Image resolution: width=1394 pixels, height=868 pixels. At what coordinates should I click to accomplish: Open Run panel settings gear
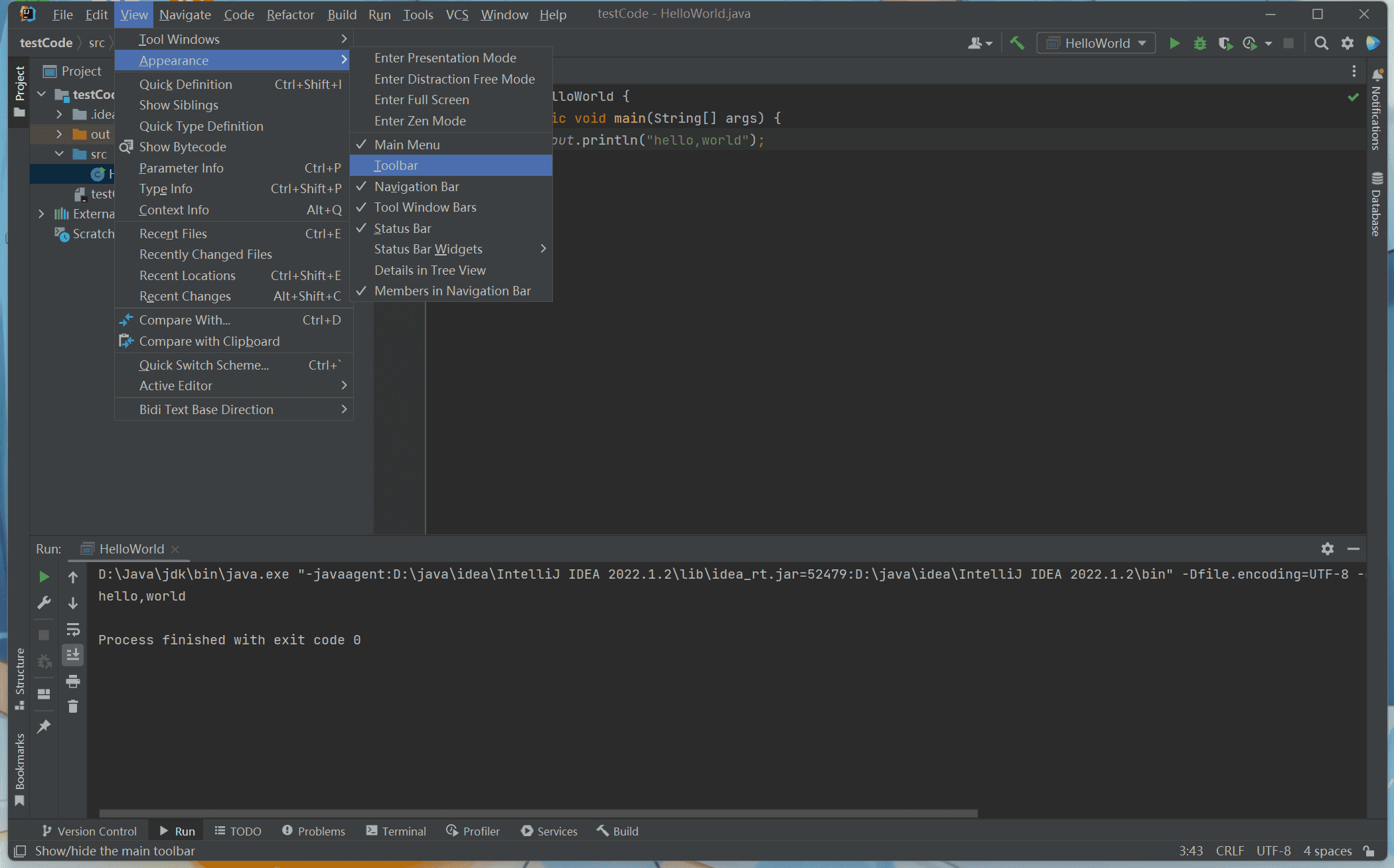(x=1327, y=549)
